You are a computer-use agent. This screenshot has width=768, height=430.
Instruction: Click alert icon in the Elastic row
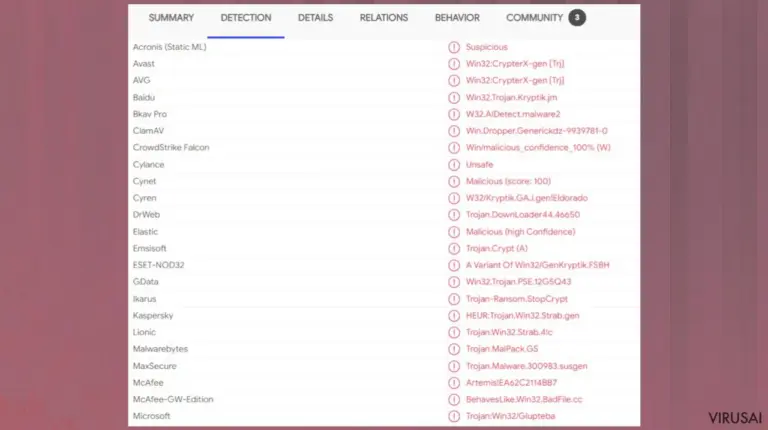point(454,232)
